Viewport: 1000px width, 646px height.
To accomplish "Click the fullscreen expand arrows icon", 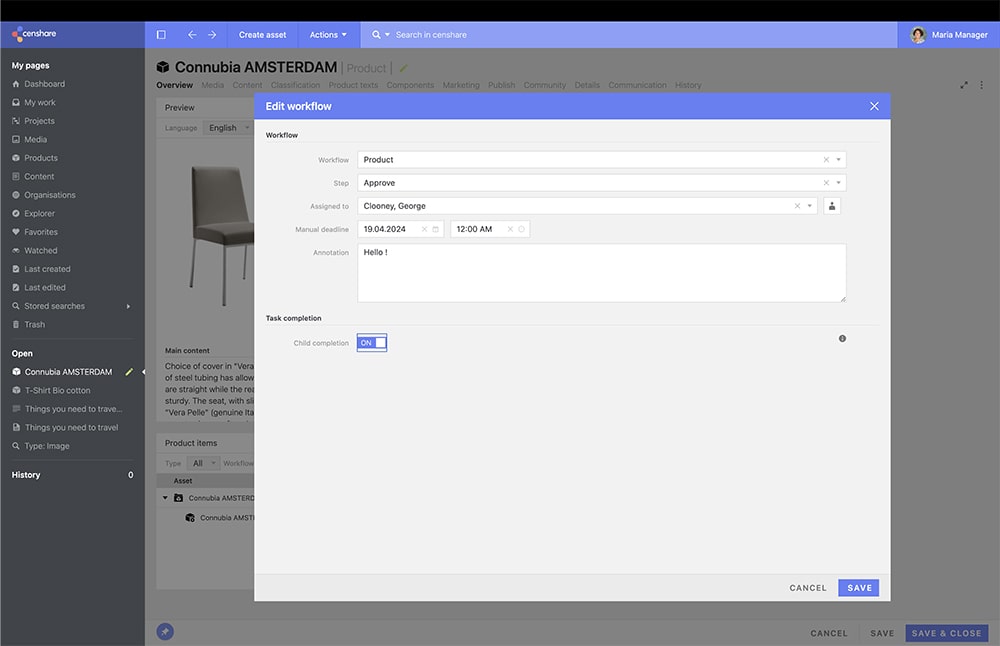I will coord(964,85).
